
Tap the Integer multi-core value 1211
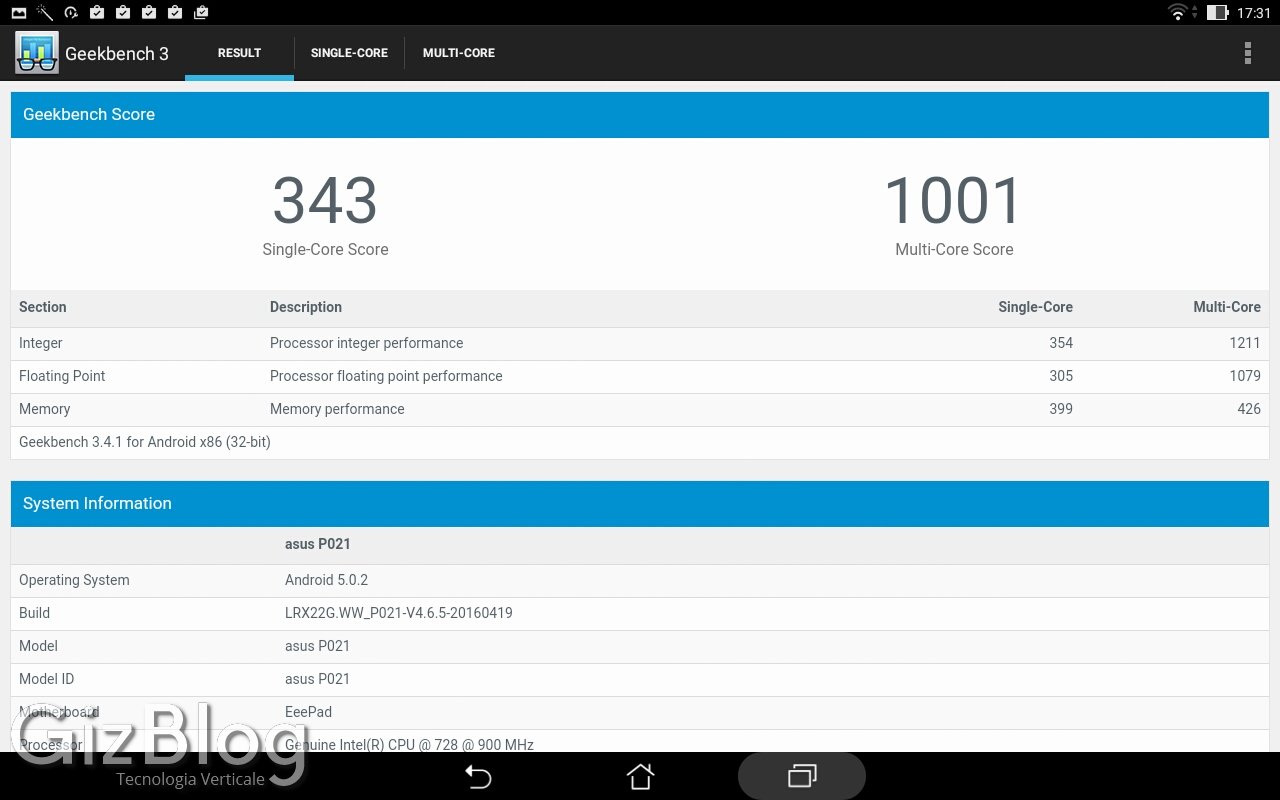(1245, 343)
